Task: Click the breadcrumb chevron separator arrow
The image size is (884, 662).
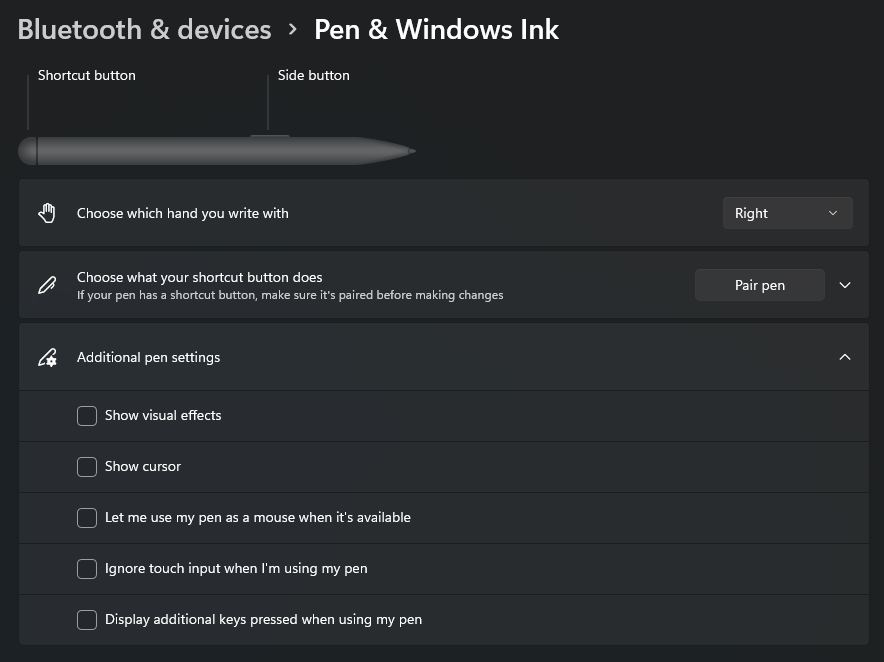Action: (292, 29)
